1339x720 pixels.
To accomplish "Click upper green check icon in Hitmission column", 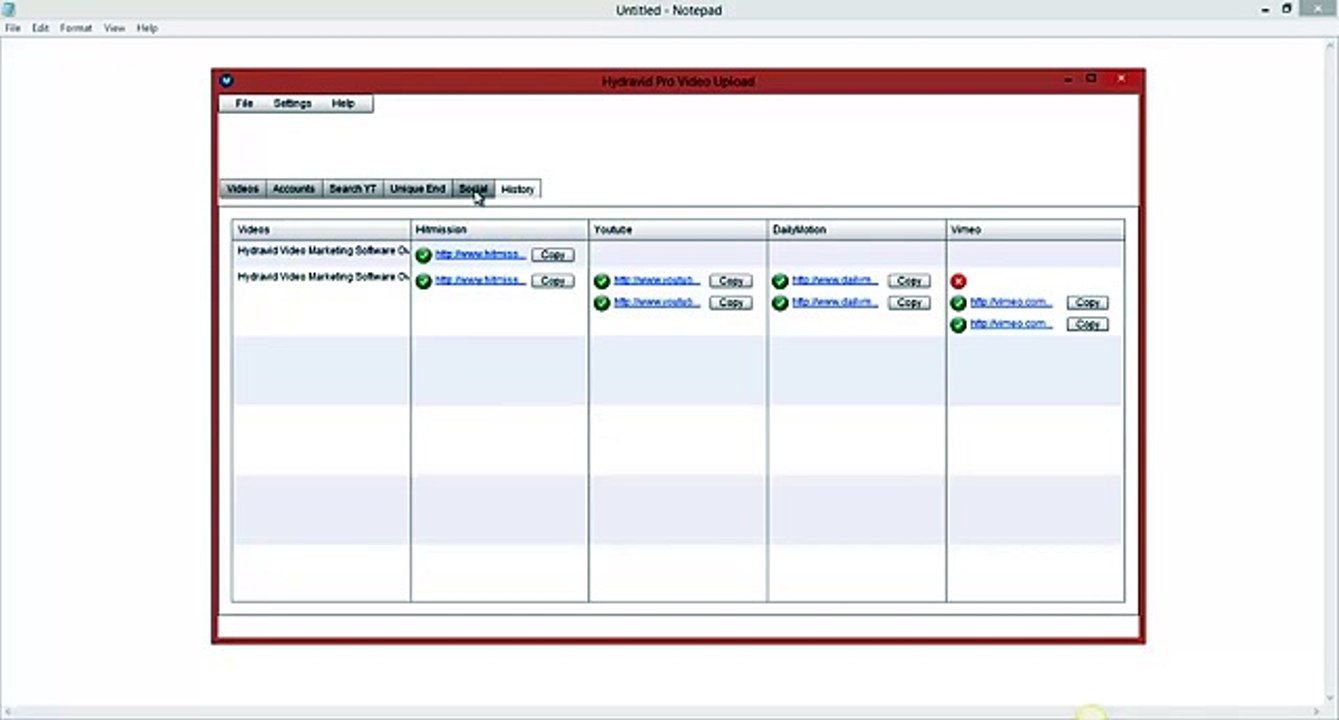I will click(424, 256).
